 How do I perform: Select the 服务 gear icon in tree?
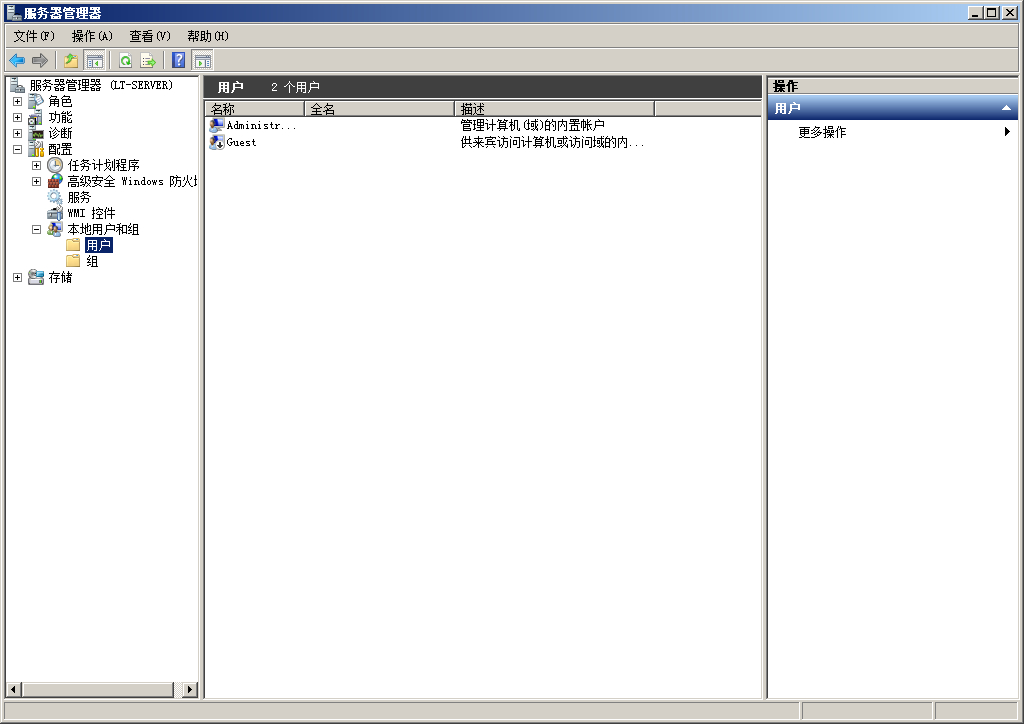pyautogui.click(x=55, y=197)
